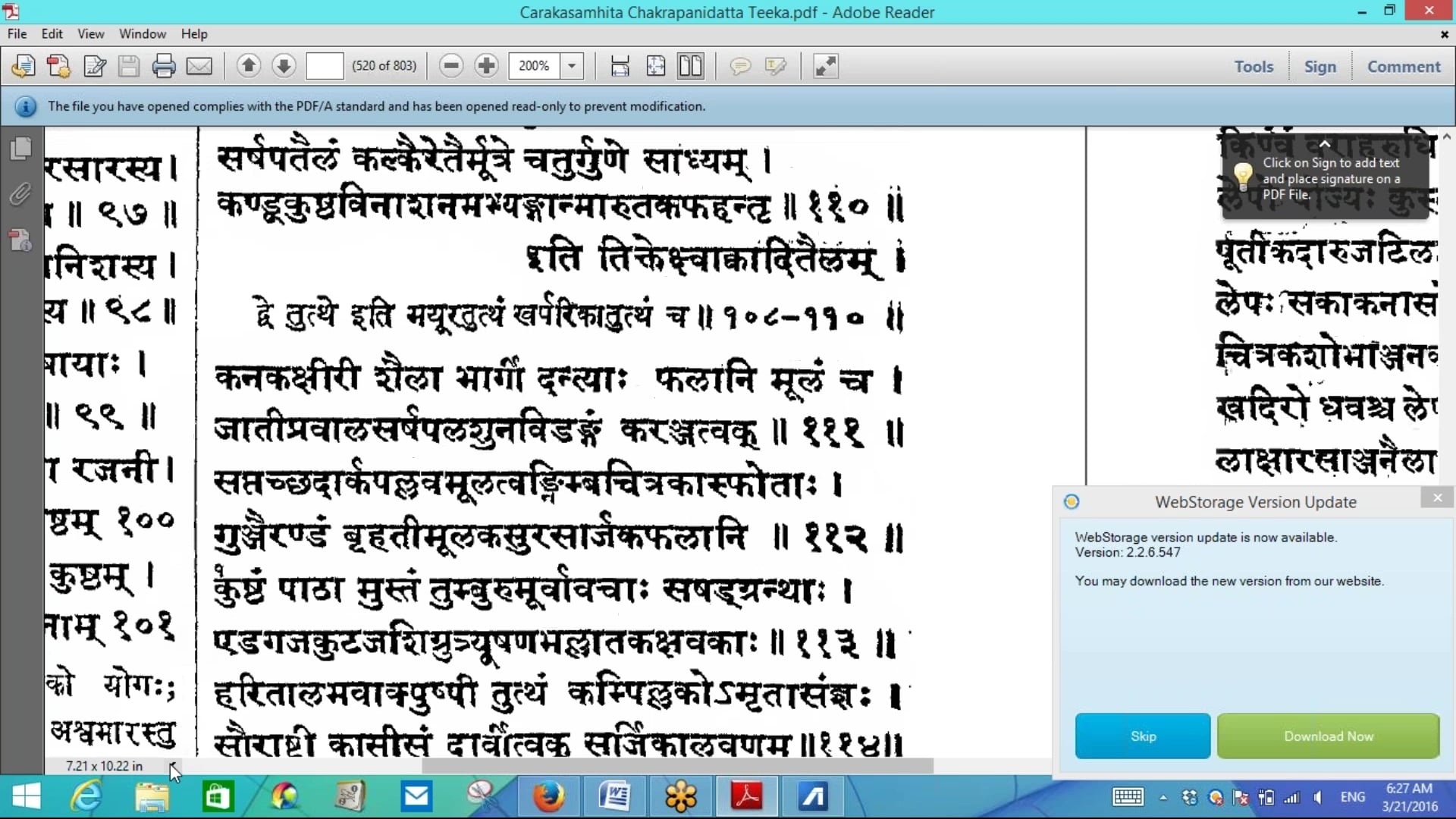Screen dimensions: 1456x819
Task: Click the 200% zoom value field
Action: coord(534,66)
